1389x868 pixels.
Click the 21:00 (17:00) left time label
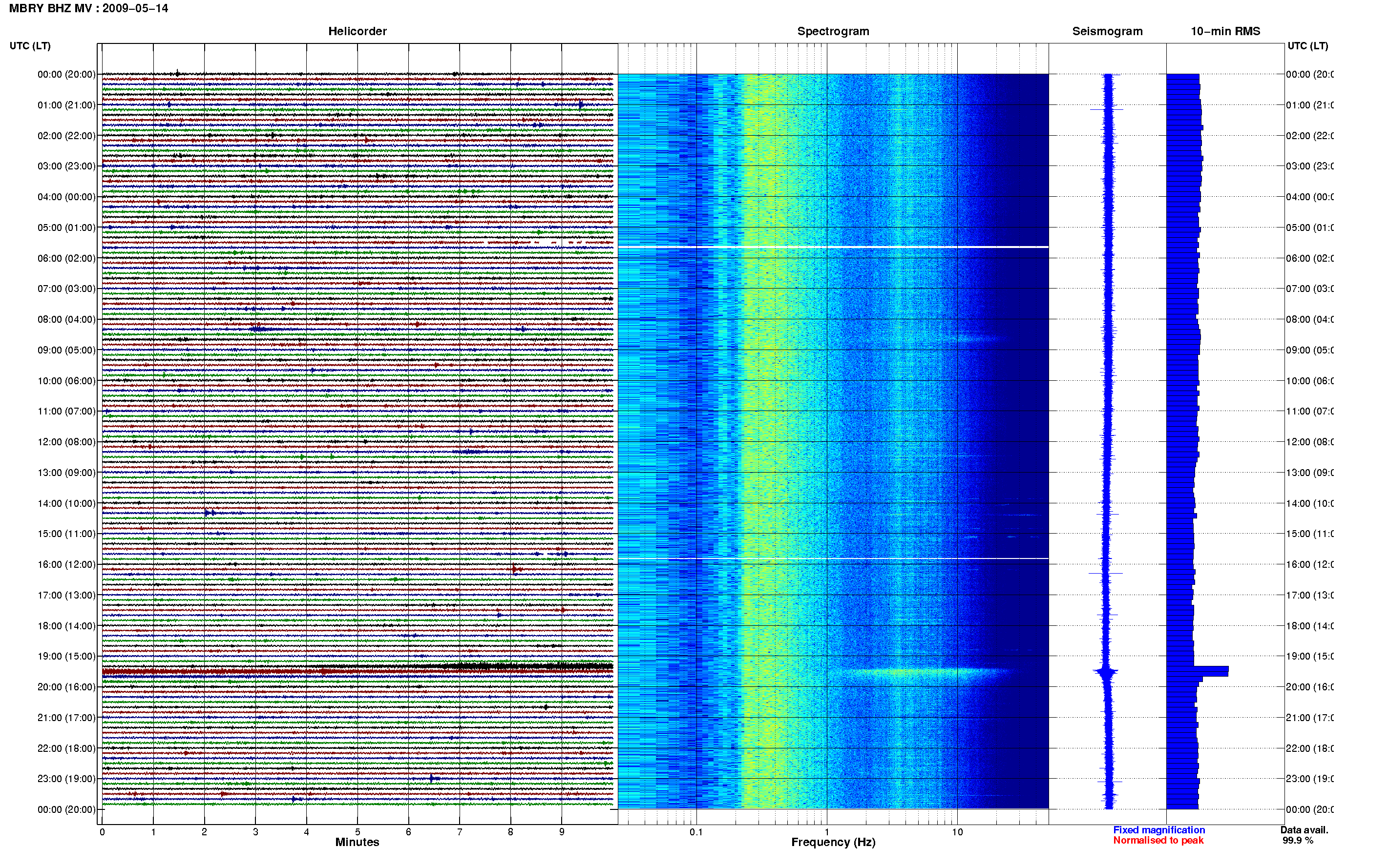66,718
